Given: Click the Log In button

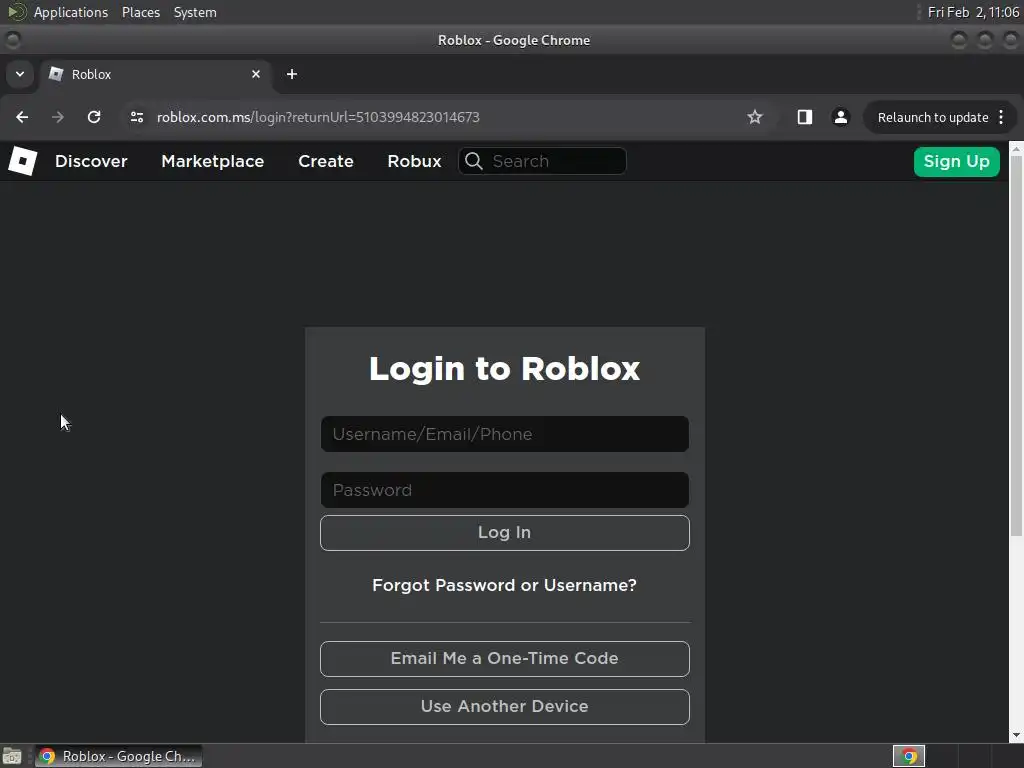Looking at the screenshot, I should click(x=505, y=533).
